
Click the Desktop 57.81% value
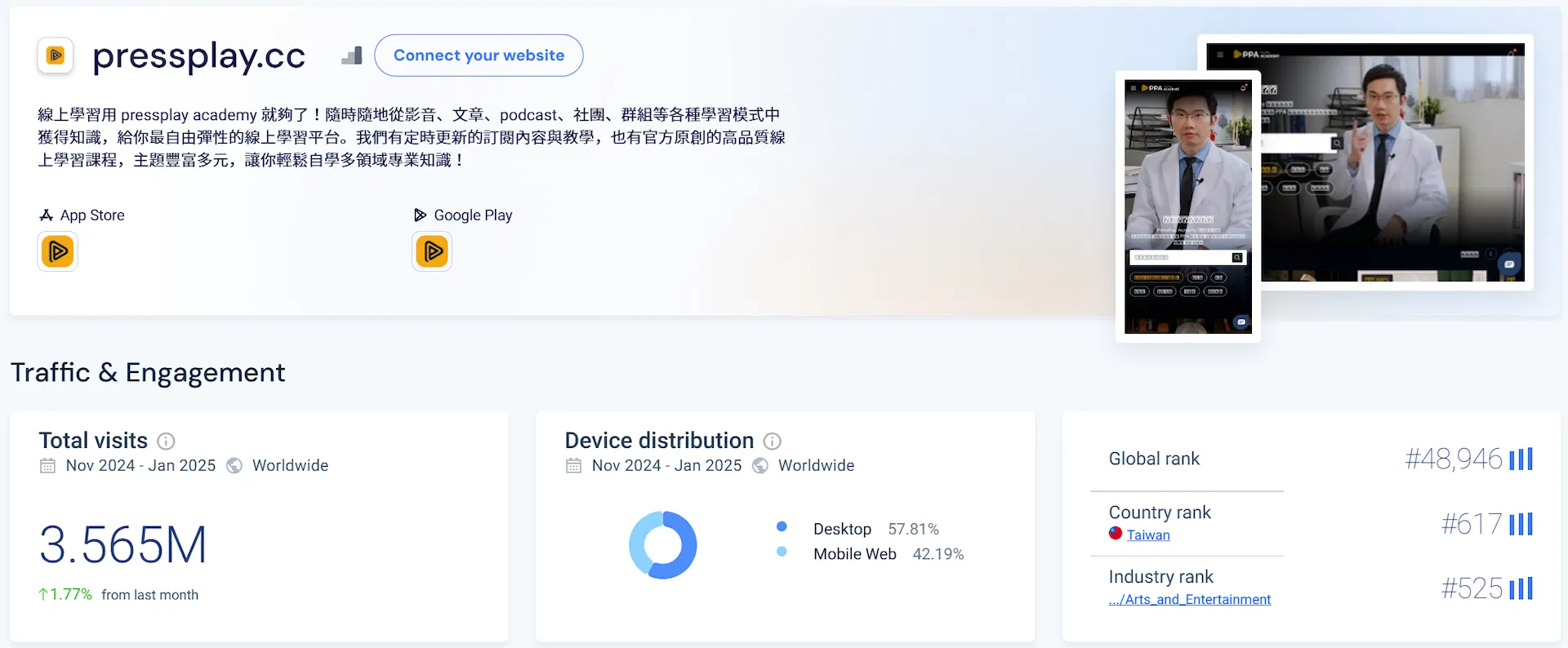point(914,530)
